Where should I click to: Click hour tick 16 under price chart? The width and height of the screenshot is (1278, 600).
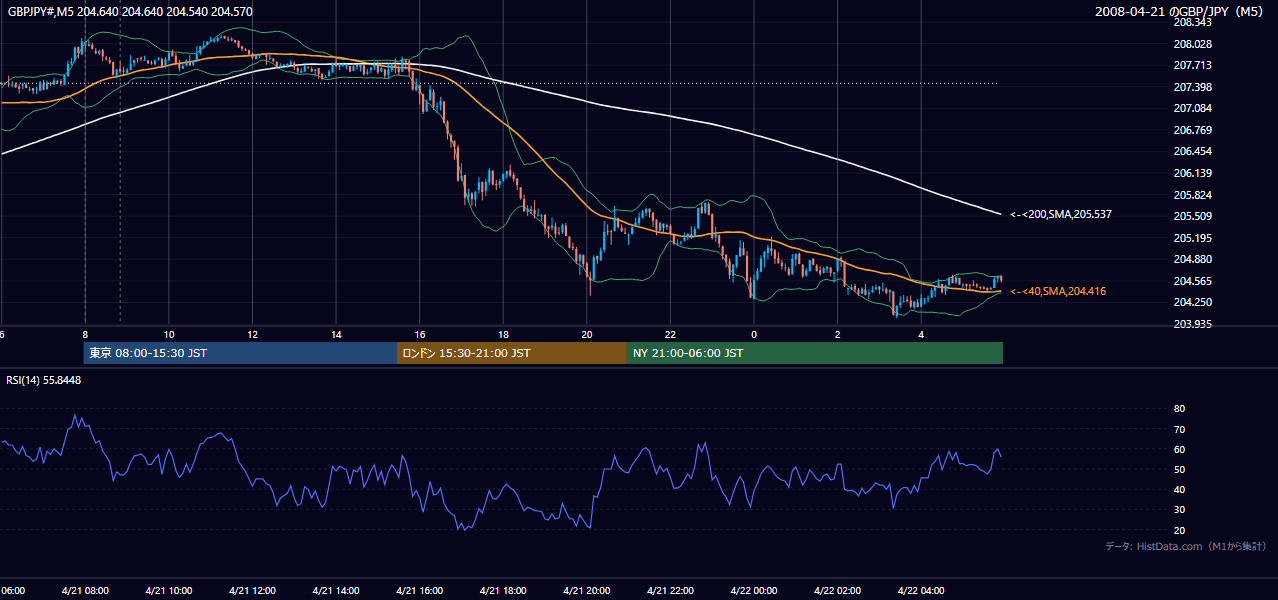pyautogui.click(x=419, y=334)
